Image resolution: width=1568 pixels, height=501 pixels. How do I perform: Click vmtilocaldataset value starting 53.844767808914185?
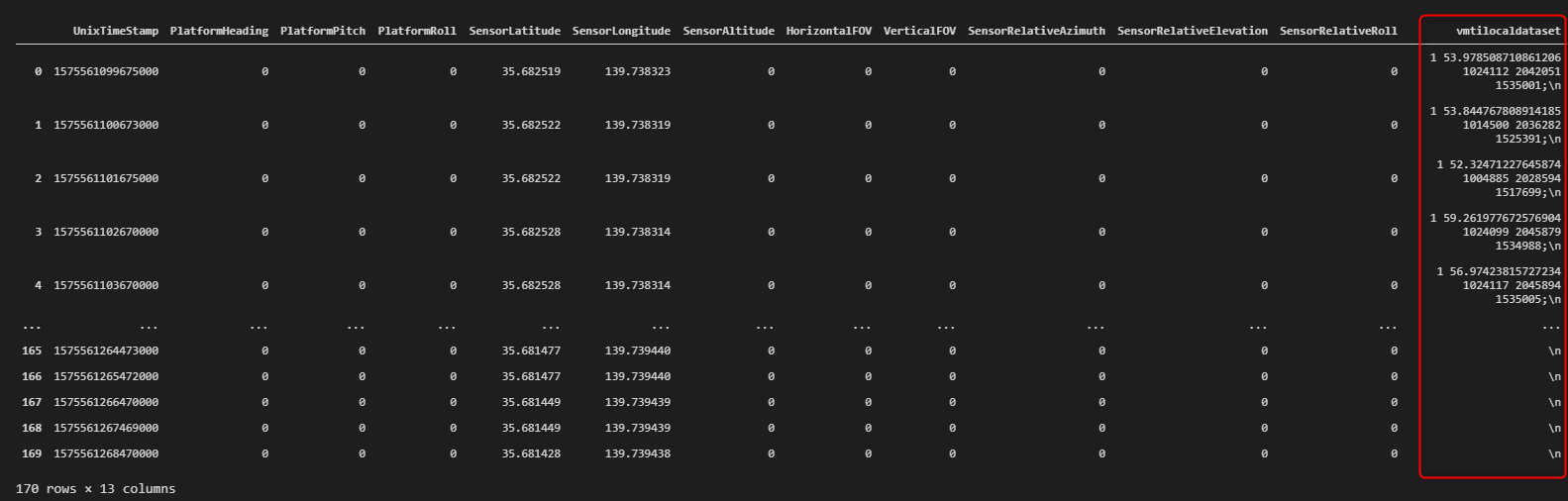(1496, 125)
